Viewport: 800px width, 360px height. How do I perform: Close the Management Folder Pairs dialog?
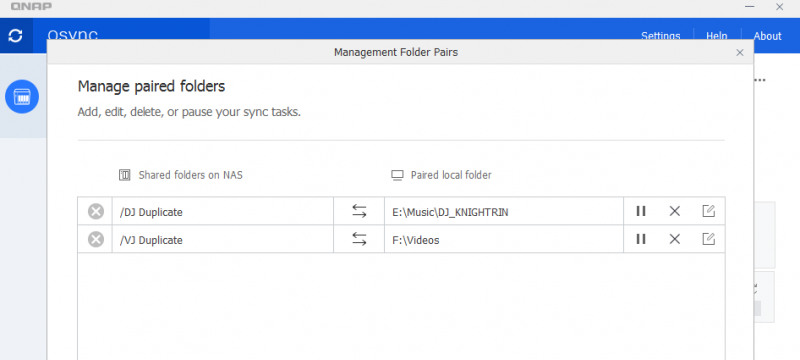coord(739,53)
